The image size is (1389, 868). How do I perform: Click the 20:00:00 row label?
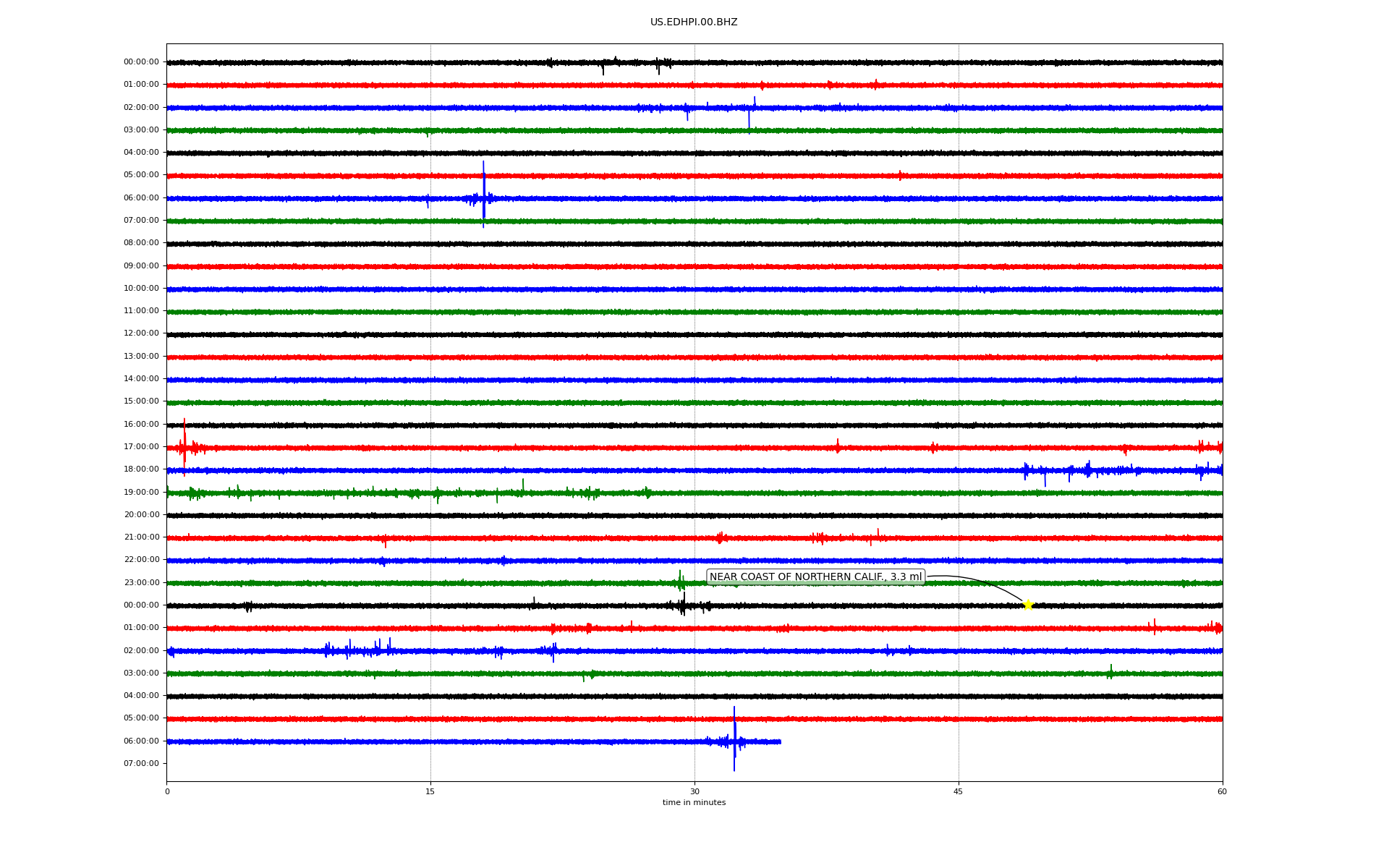point(141,514)
